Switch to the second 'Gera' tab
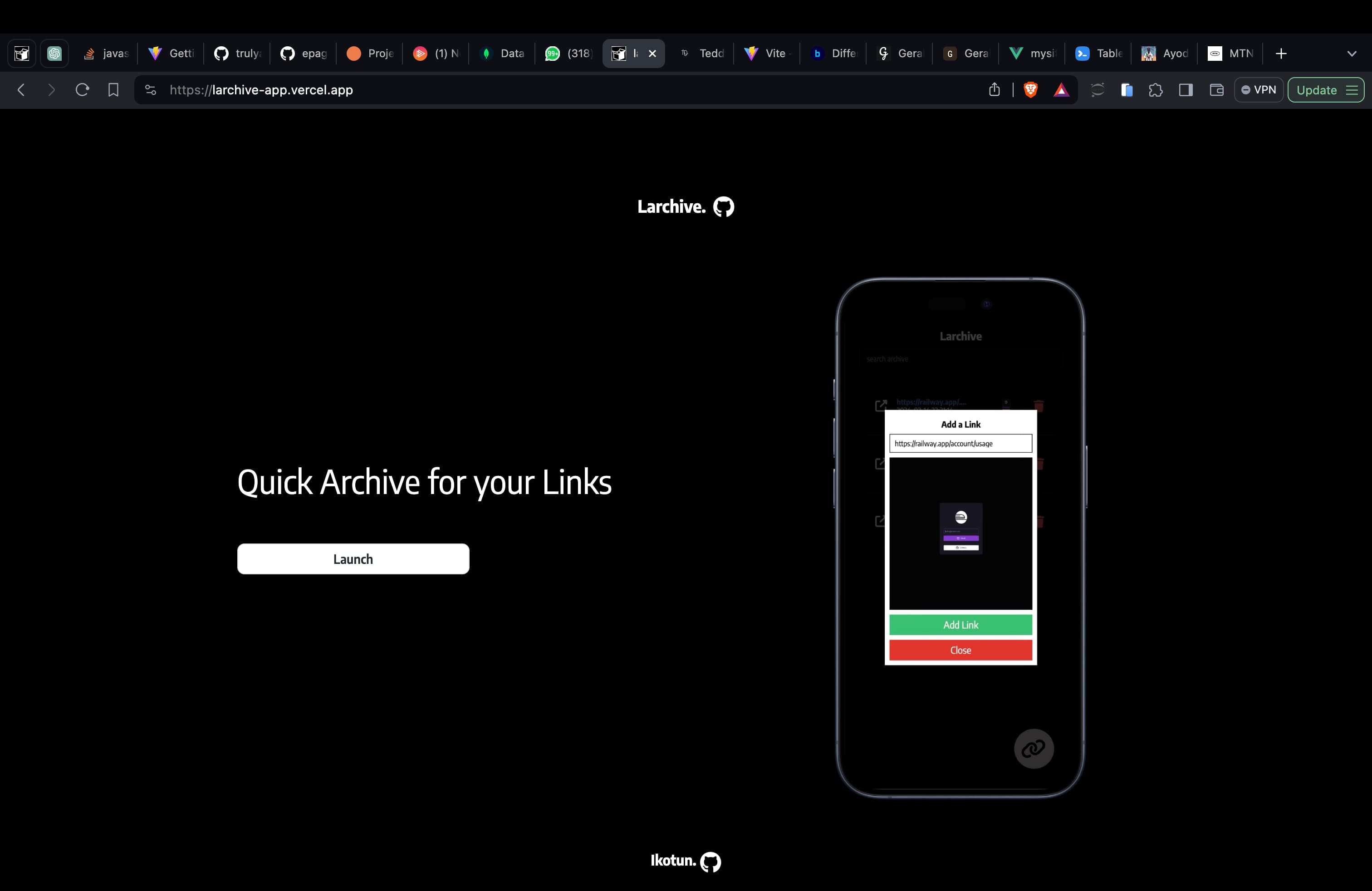This screenshot has width=1372, height=891. pyautogui.click(x=967, y=54)
